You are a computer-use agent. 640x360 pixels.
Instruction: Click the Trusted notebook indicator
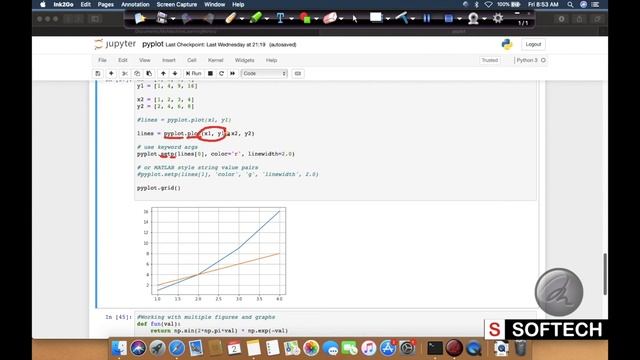tap(489, 60)
